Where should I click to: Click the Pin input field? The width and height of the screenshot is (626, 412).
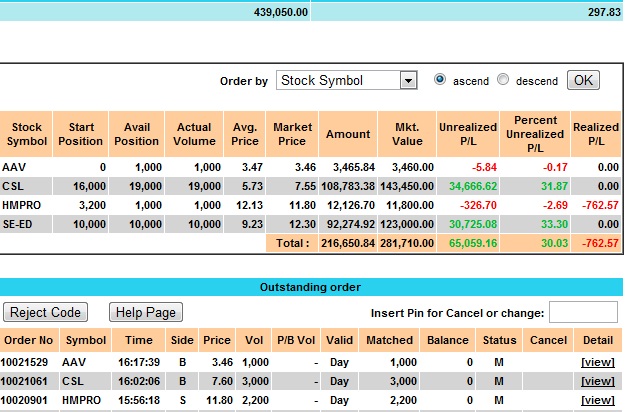coord(583,313)
